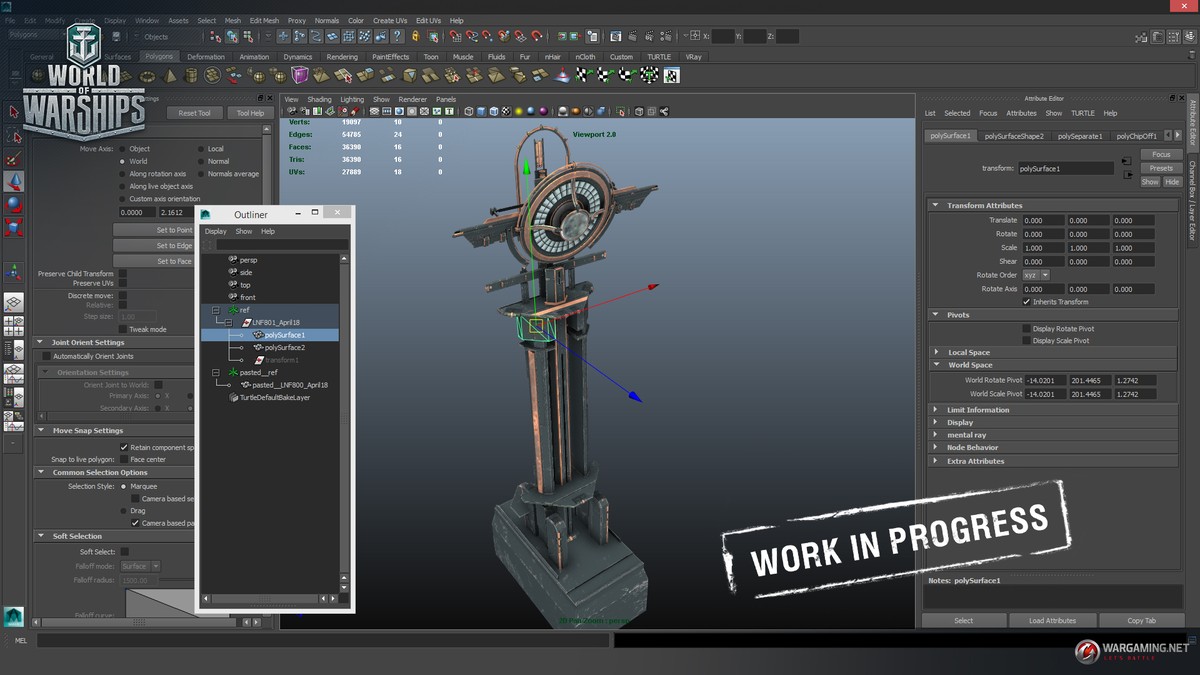1200x675 pixels.
Task: Click the purple cube shelf icon
Action: (x=300, y=76)
